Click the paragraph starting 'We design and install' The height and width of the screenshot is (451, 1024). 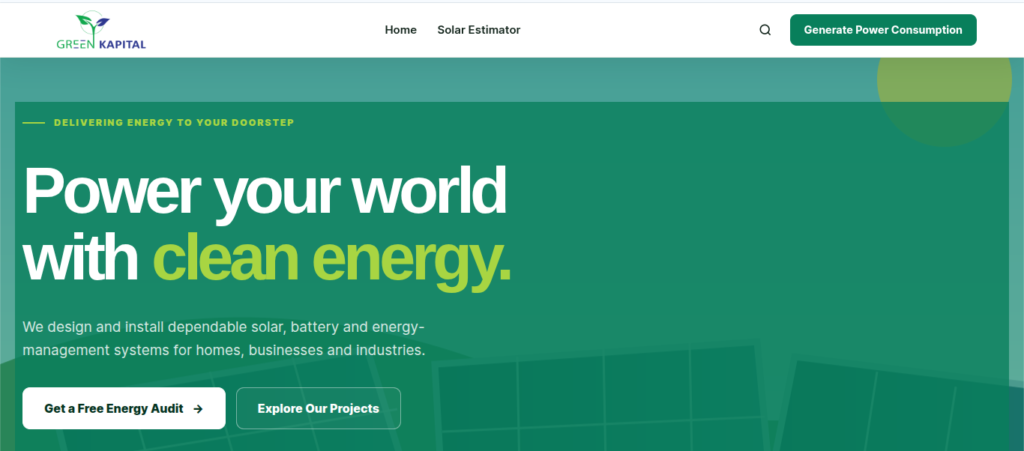coord(224,338)
